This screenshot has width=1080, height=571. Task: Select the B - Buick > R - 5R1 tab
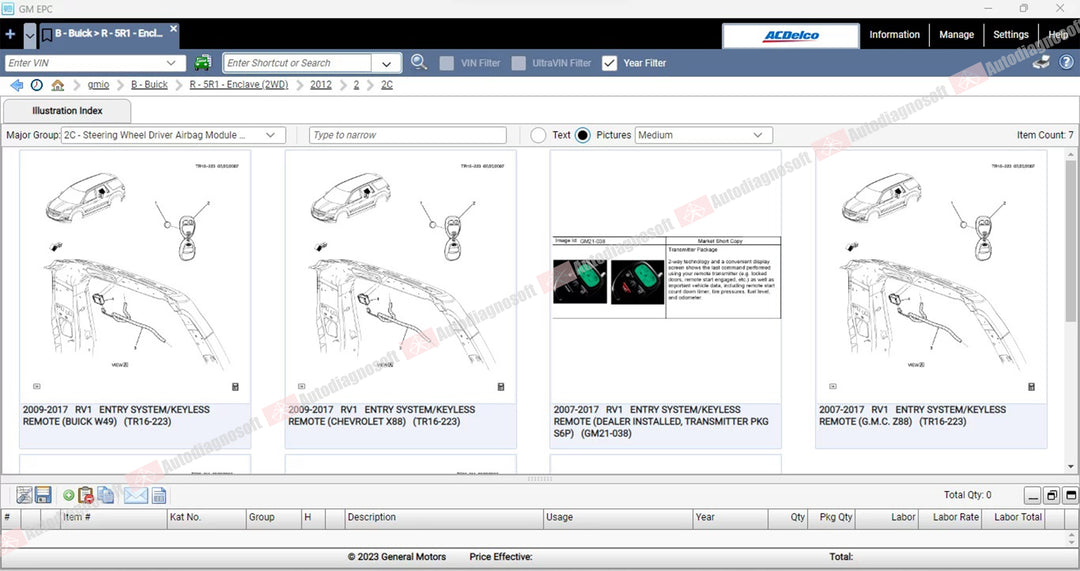click(109, 33)
